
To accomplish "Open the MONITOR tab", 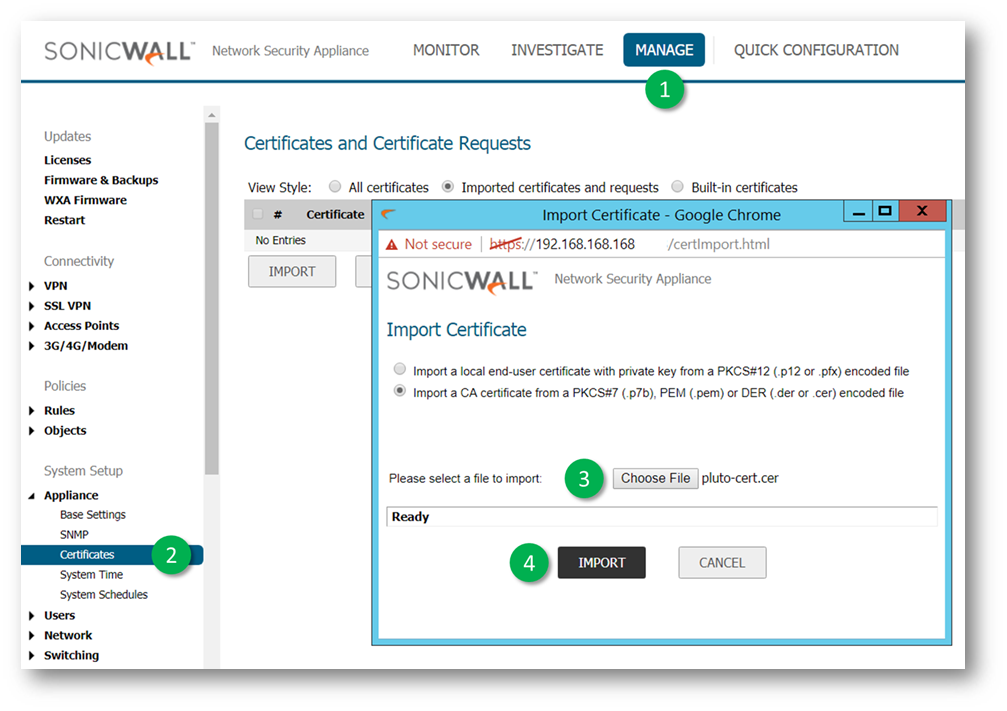I will coord(446,50).
